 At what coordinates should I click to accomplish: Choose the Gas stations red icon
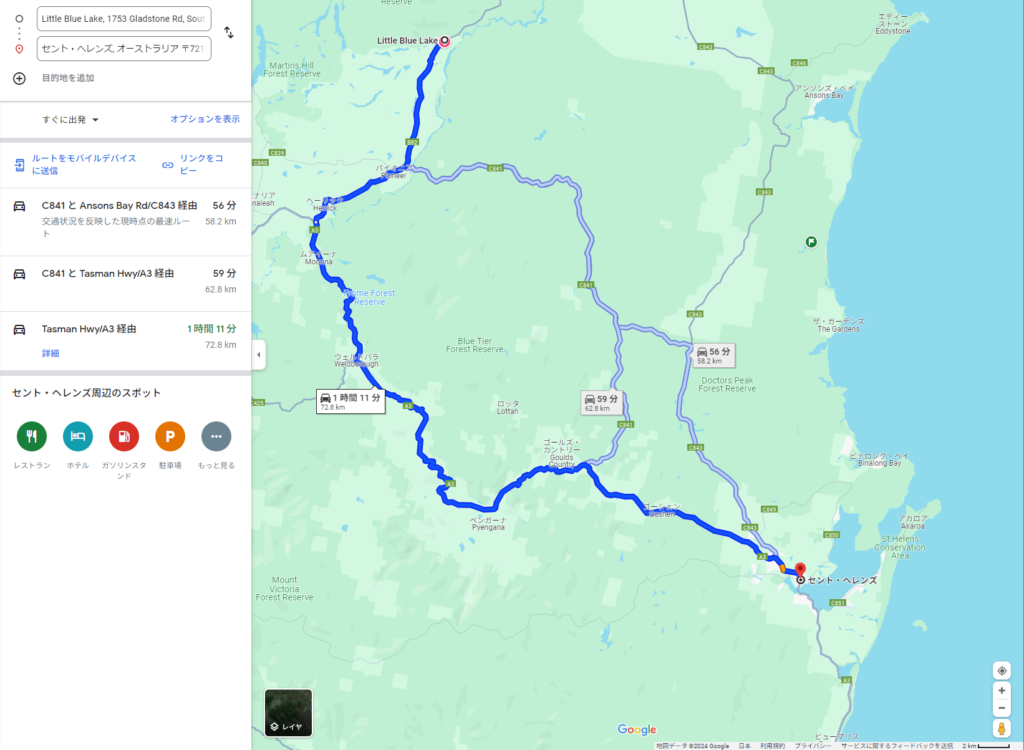point(124,436)
